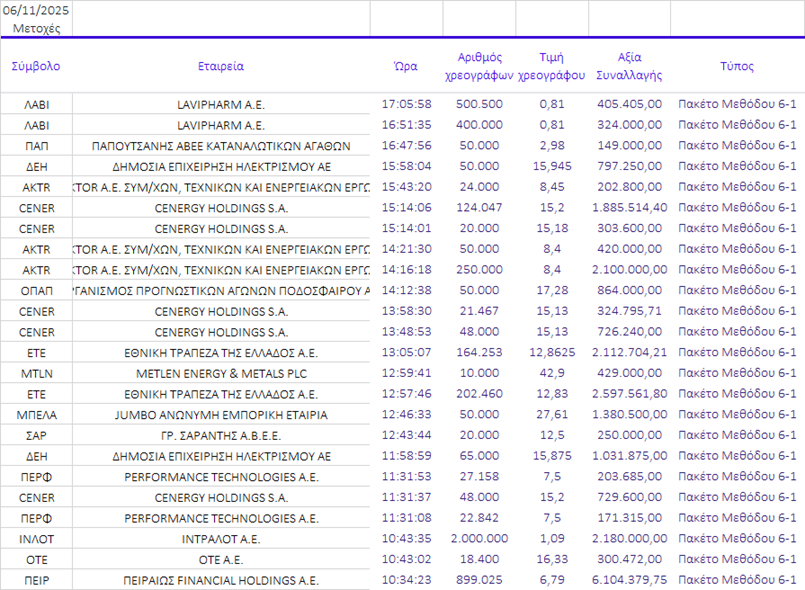Select the ΠΑΠΟΥΤΣΑΝΗΣ company name cell
This screenshot has width=805, height=590.
click(x=221, y=145)
